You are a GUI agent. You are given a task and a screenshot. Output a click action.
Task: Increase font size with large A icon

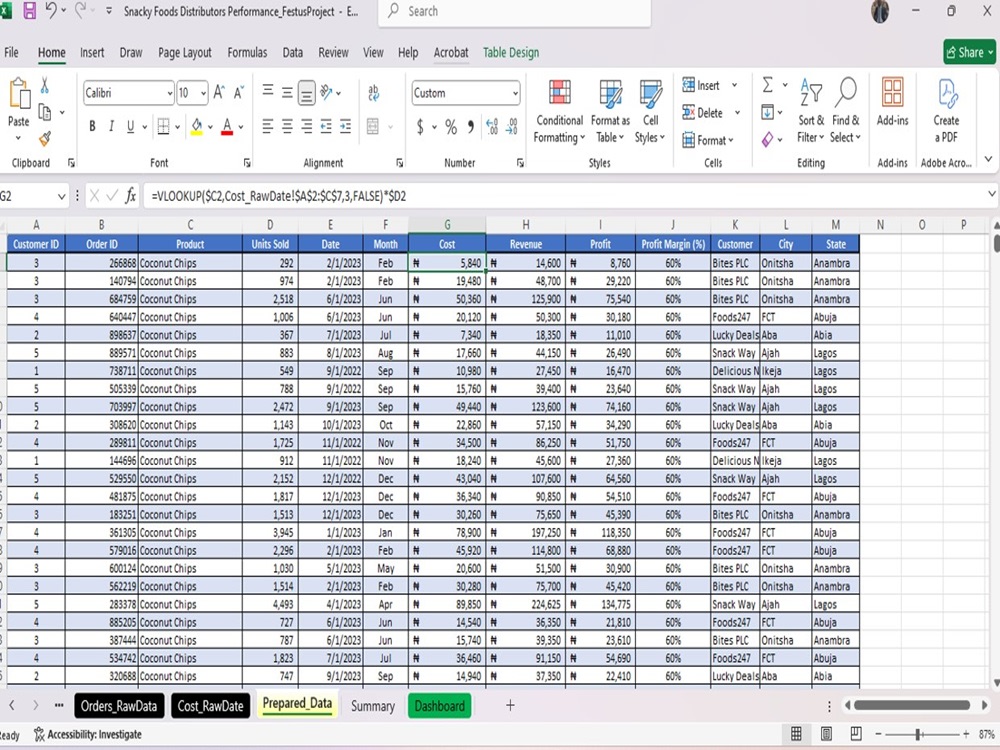point(219,92)
